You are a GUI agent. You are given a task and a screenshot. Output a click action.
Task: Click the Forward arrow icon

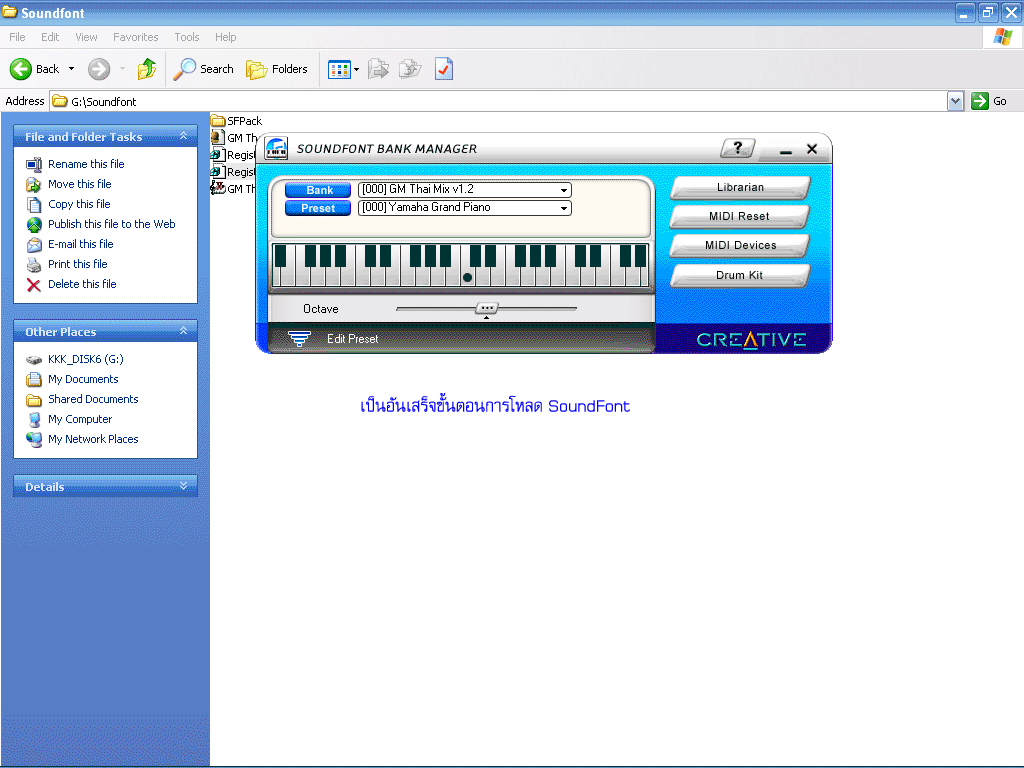(99, 69)
